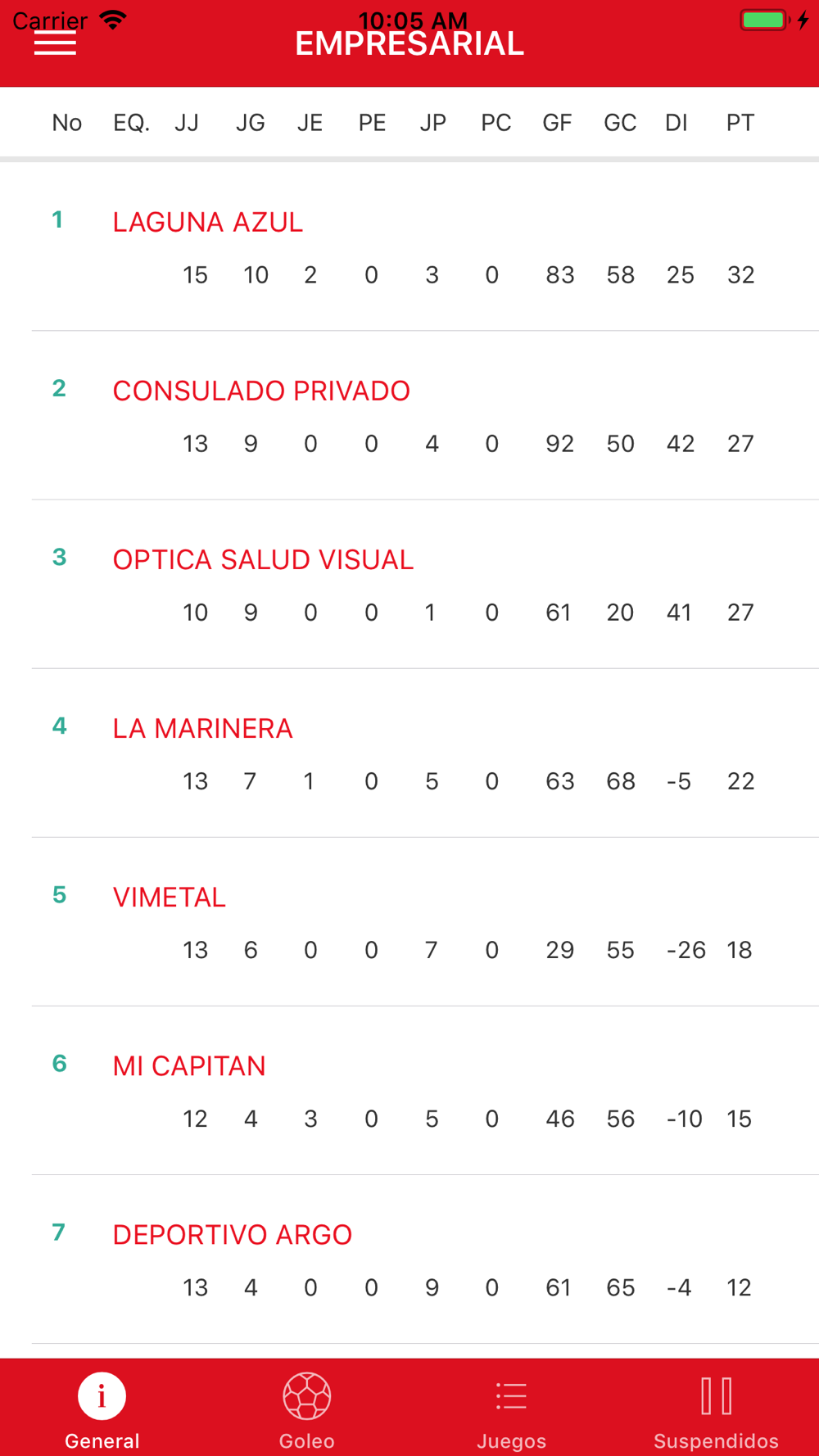This screenshot has width=819, height=1456.
Task: Tap the GF column header
Action: 557,123
